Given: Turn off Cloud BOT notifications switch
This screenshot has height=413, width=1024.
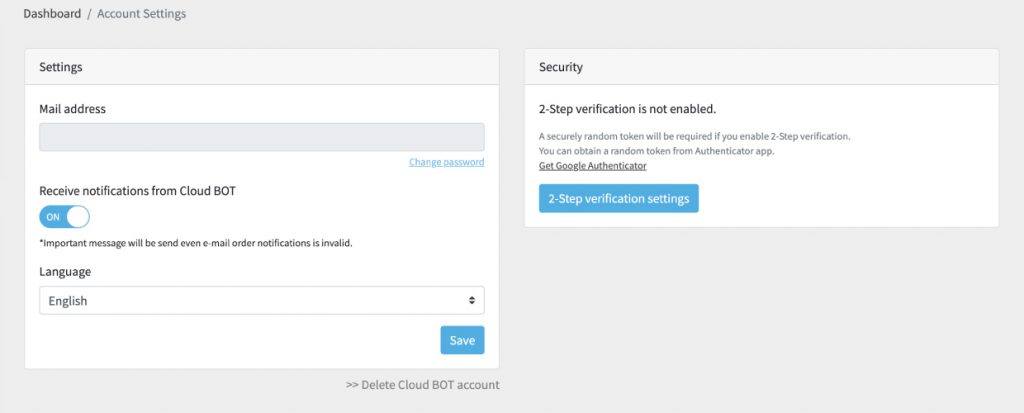Looking at the screenshot, I should click(x=65, y=217).
